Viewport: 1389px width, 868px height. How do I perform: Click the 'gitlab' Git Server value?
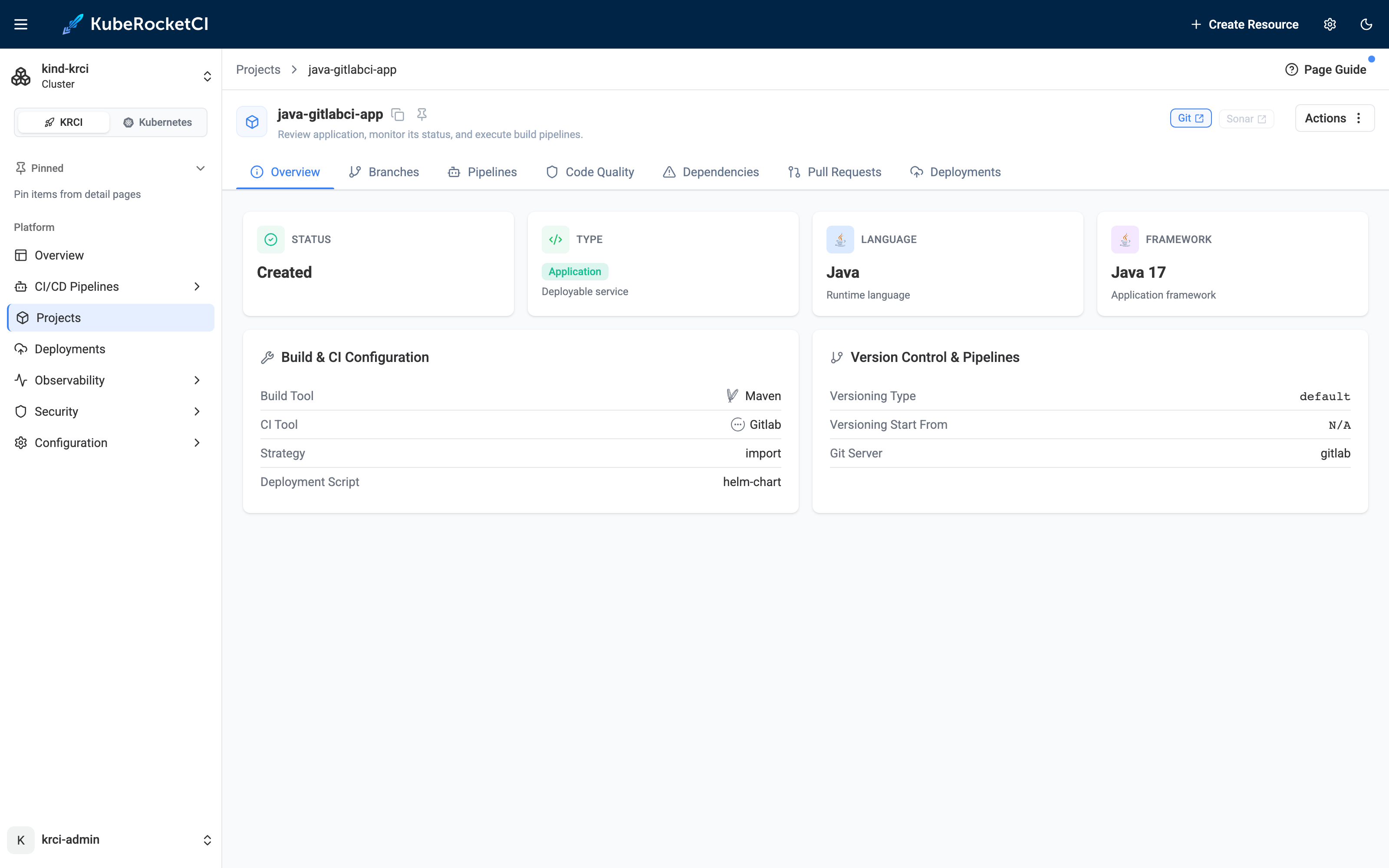[x=1335, y=453]
